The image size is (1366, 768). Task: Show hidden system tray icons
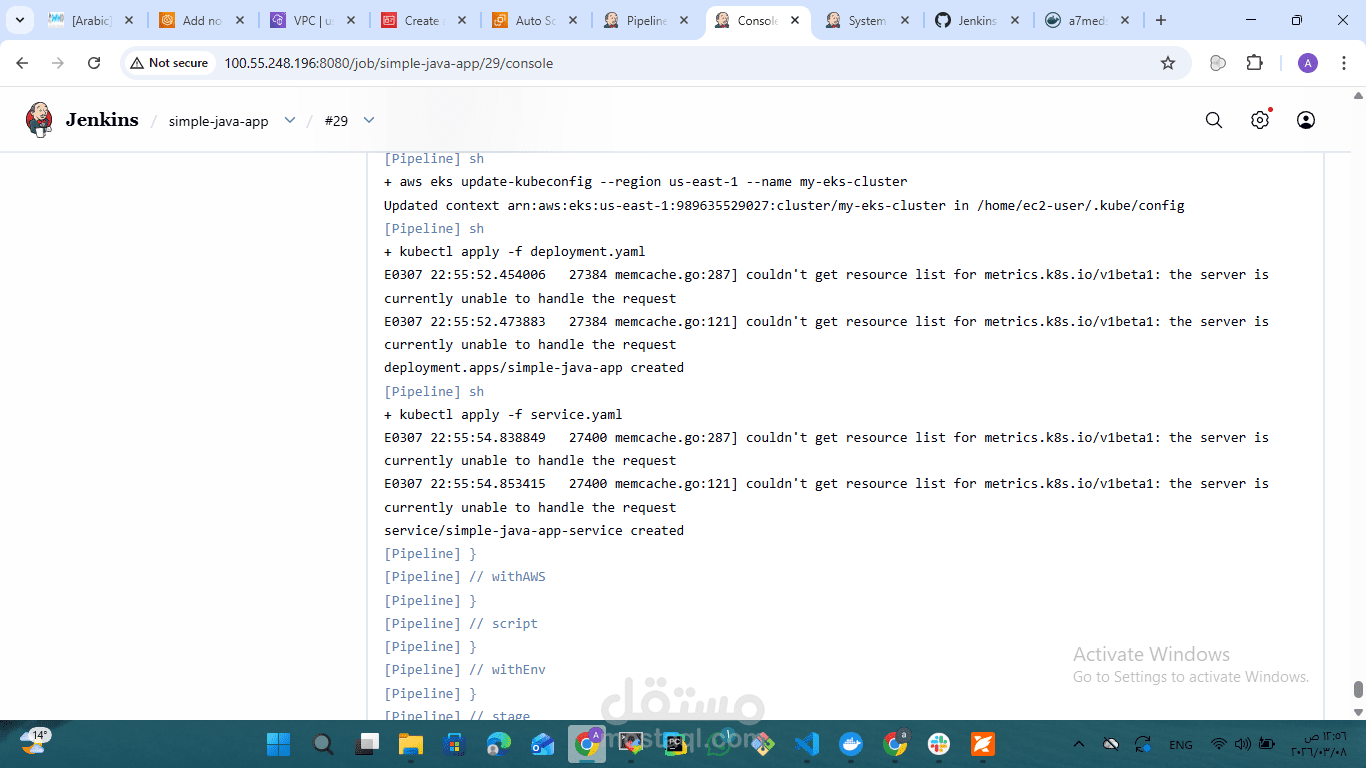tap(1078, 744)
